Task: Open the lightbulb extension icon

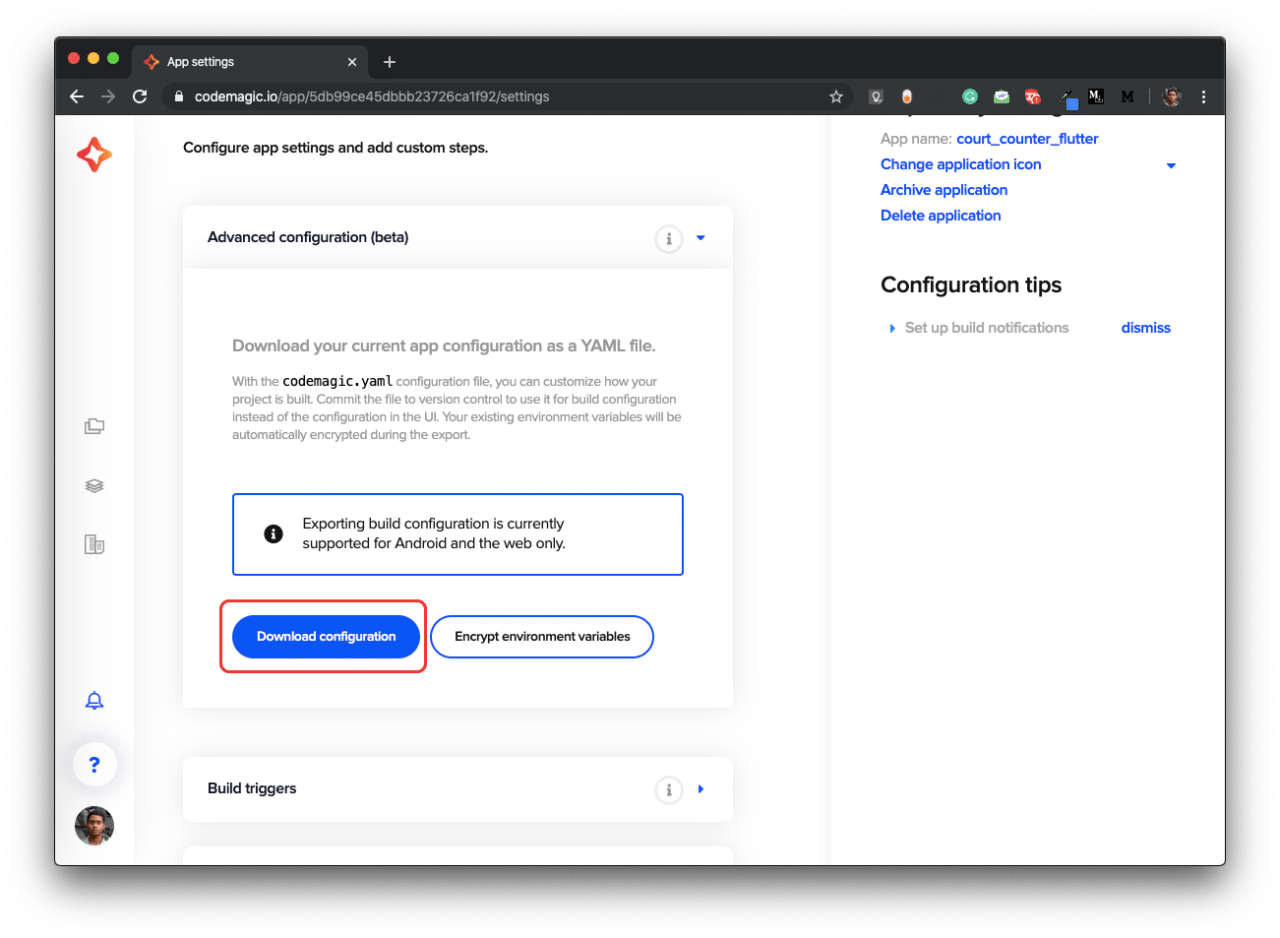Action: 876,97
